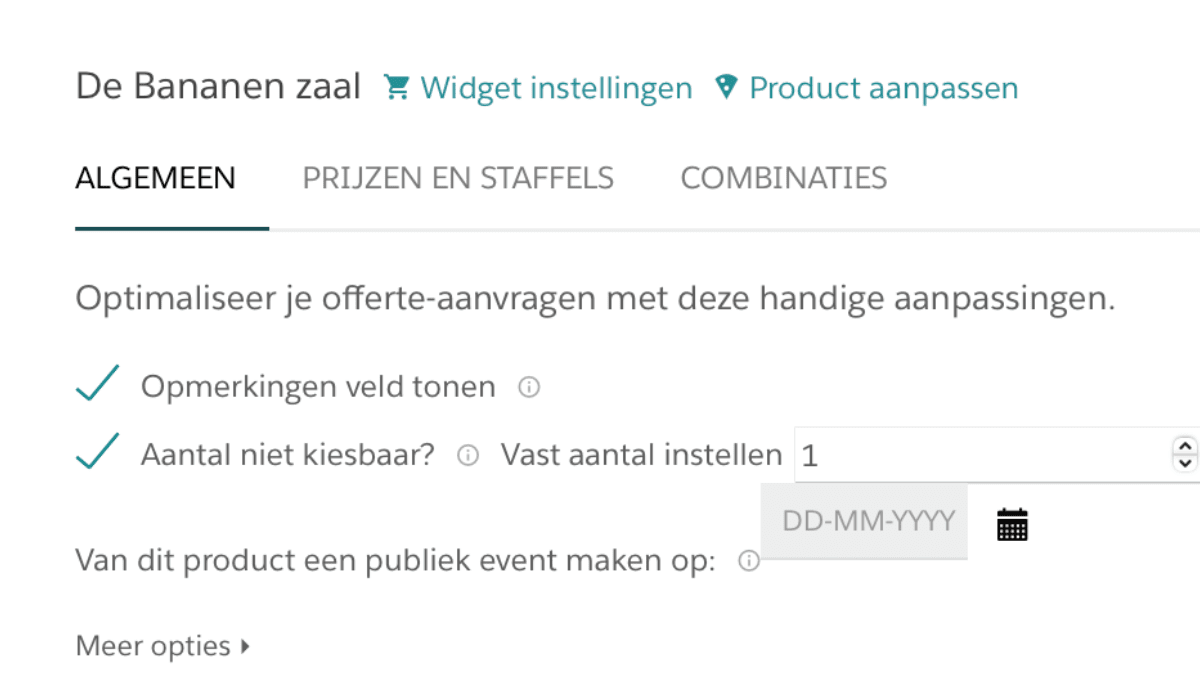This screenshot has height=675, width=1200.
Task: Open the COMBINATIES tab
Action: tap(784, 178)
